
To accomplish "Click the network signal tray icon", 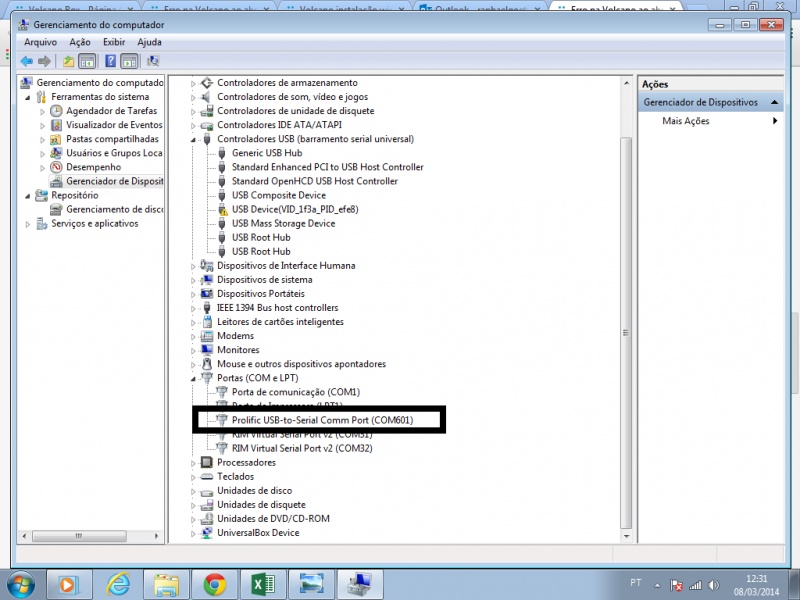I will pos(695,585).
